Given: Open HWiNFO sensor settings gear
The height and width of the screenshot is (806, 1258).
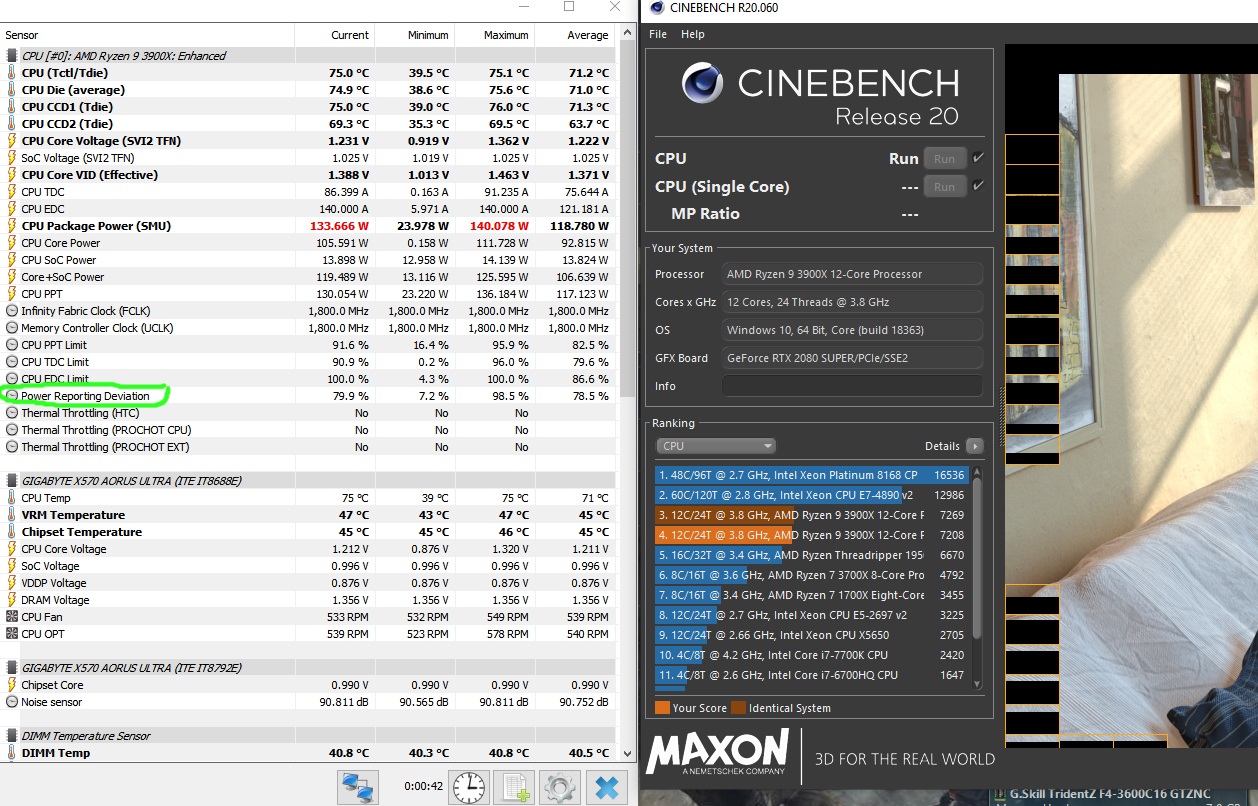Looking at the screenshot, I should 560,787.
